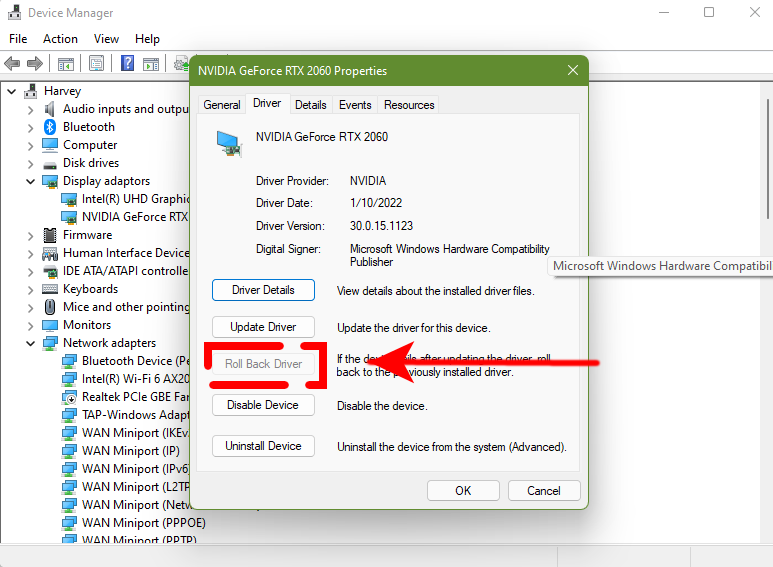
Task: Click the Firmware chip icon
Action: (x=50, y=235)
